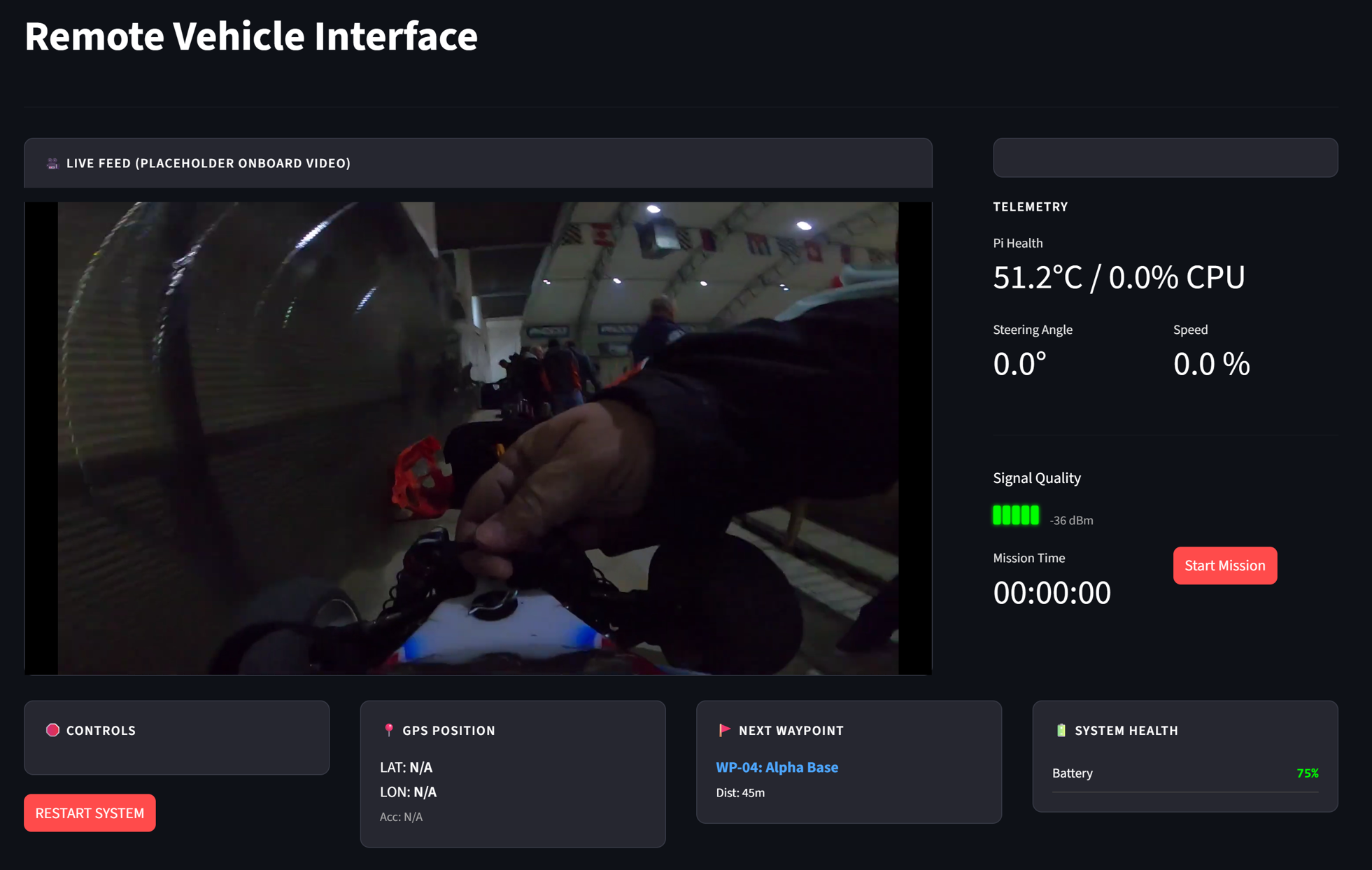Open the WP-04: Alpha Base waypoint link

777,767
